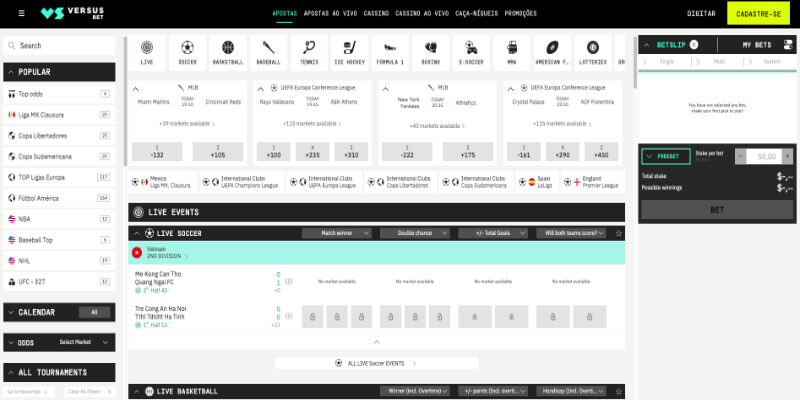Select UFC - 327 in Popular list

click(59, 281)
